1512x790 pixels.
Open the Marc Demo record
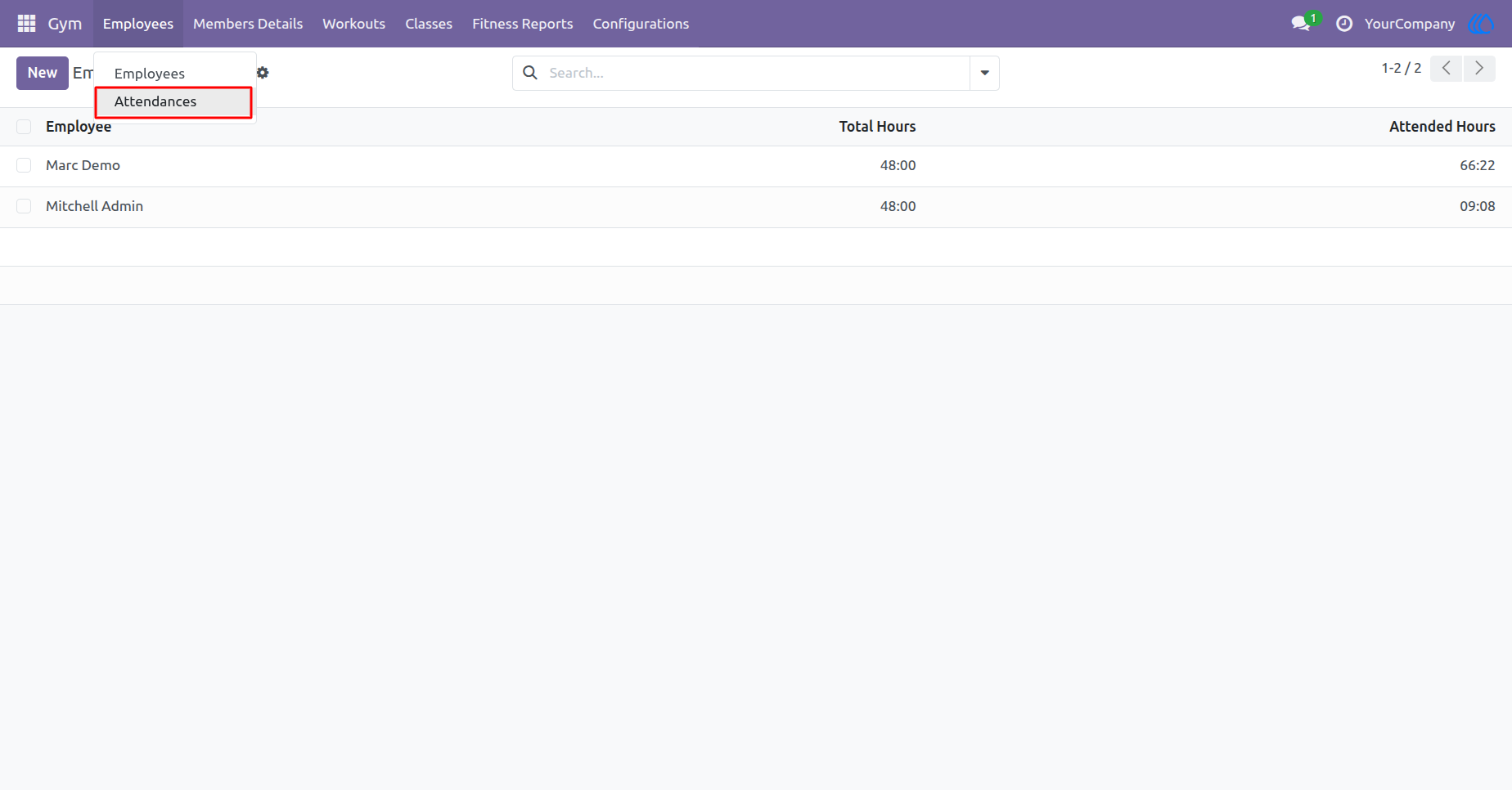coord(83,165)
